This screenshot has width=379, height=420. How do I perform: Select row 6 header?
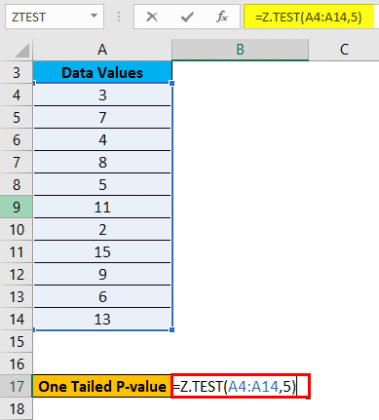pos(16,140)
